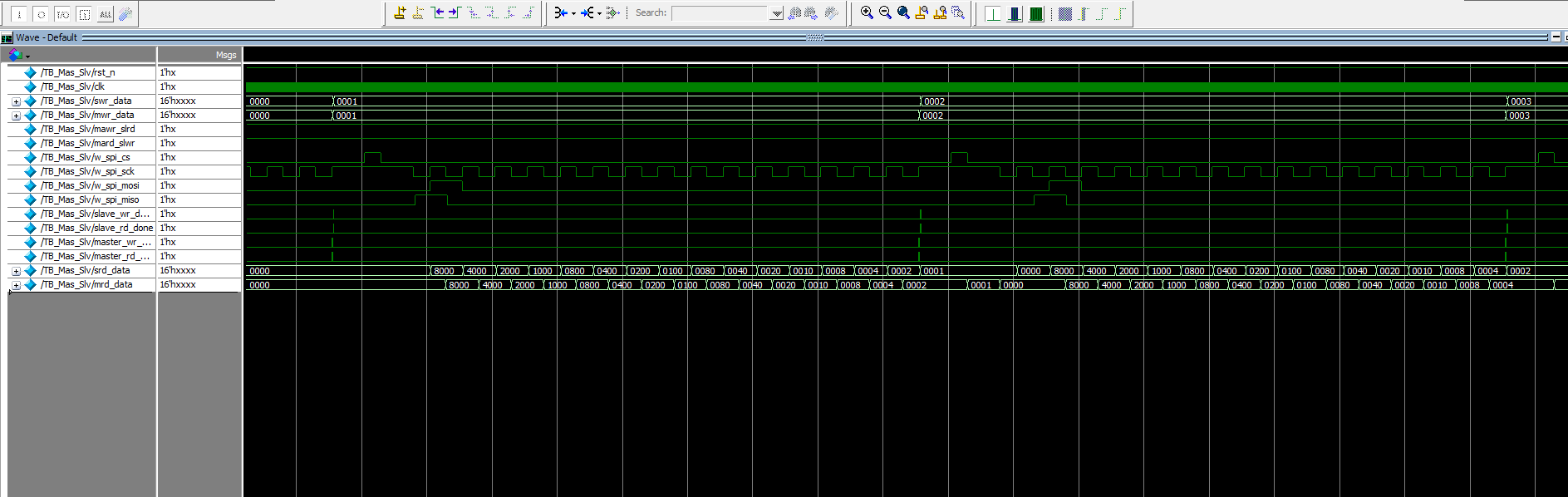
Task: Click the Zoom Out magnifier icon
Action: tap(885, 12)
